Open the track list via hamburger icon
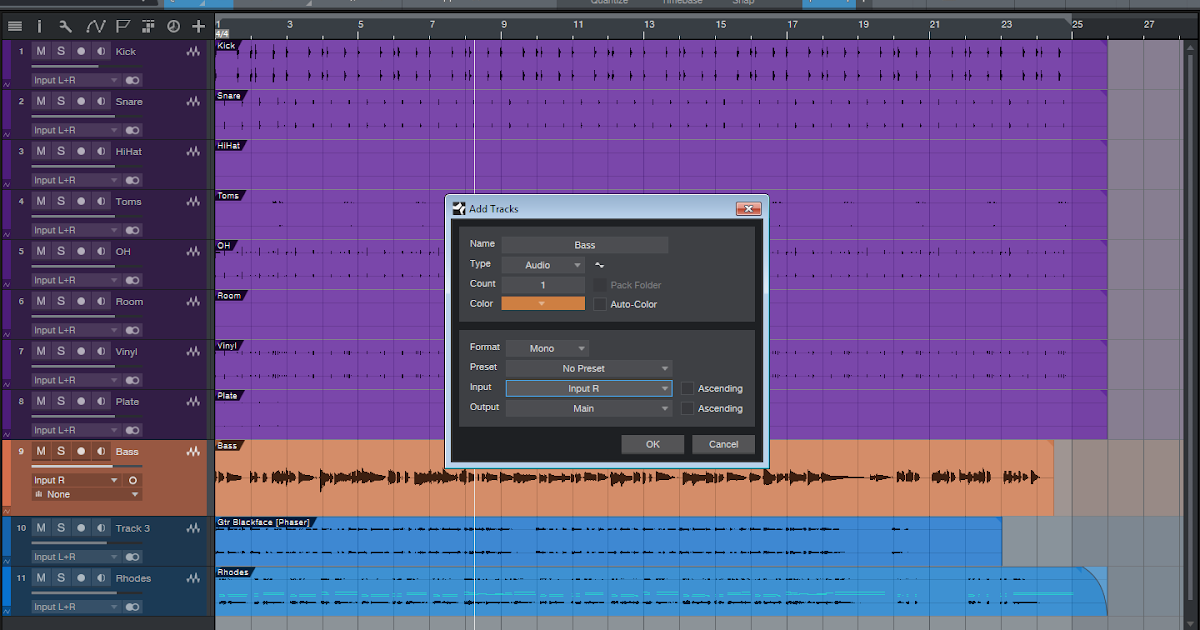The height and width of the screenshot is (630, 1200). tap(15, 26)
